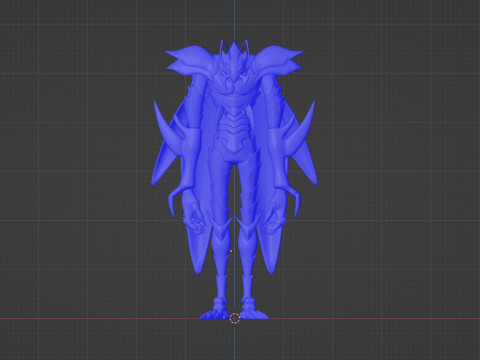The width and height of the screenshot is (480, 360).
Task: Click the orange object origin dot
Action: 231,251
